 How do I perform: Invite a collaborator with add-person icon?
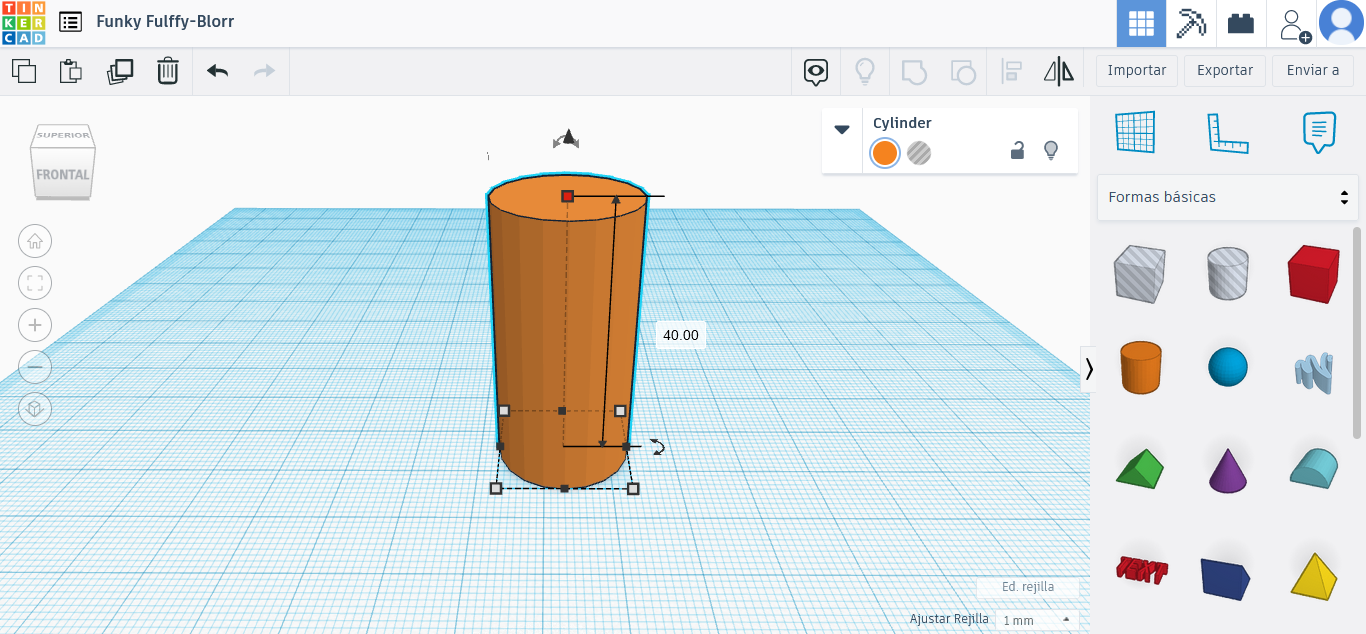[x=1295, y=24]
